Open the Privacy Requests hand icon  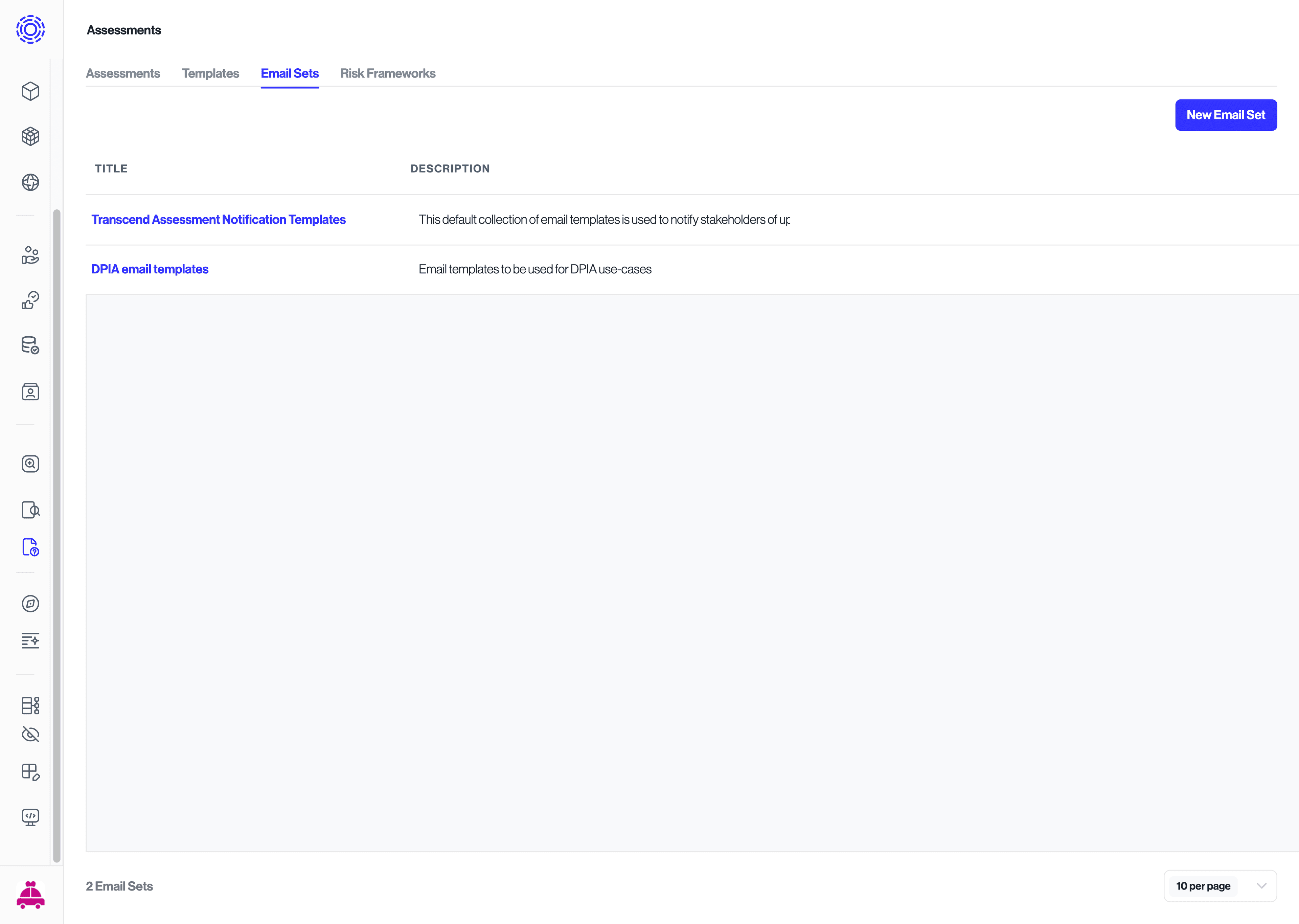click(29, 255)
